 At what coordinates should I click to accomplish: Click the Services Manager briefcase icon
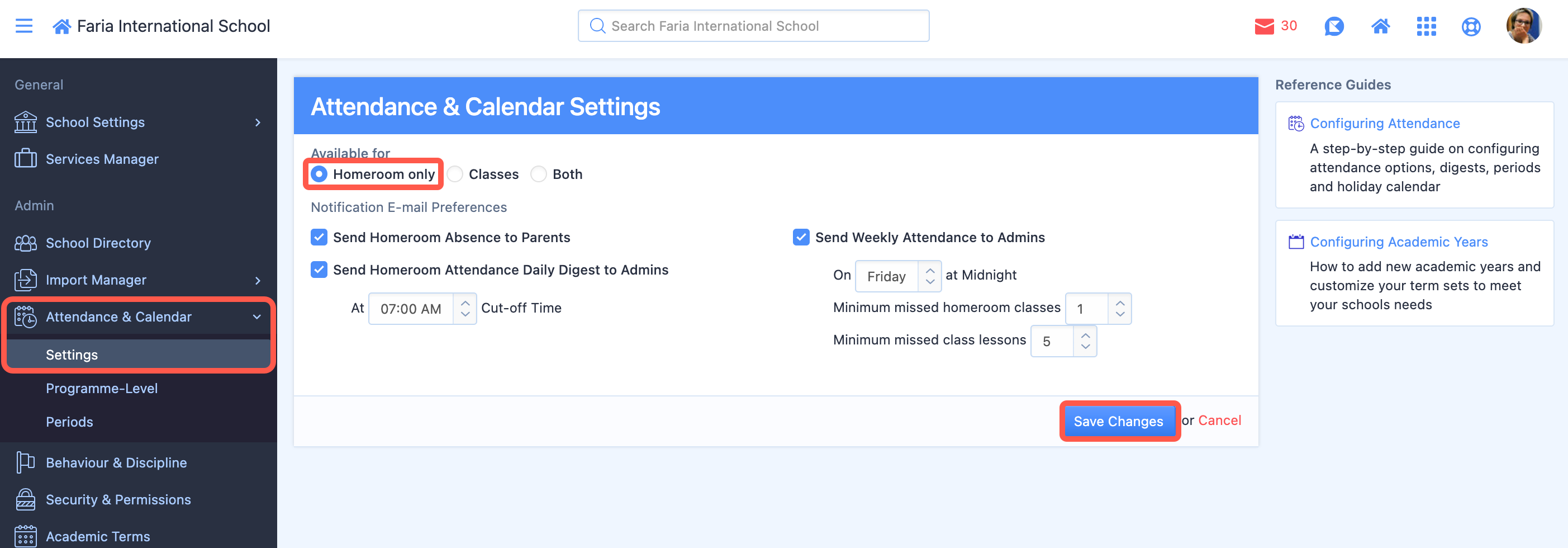click(x=25, y=159)
